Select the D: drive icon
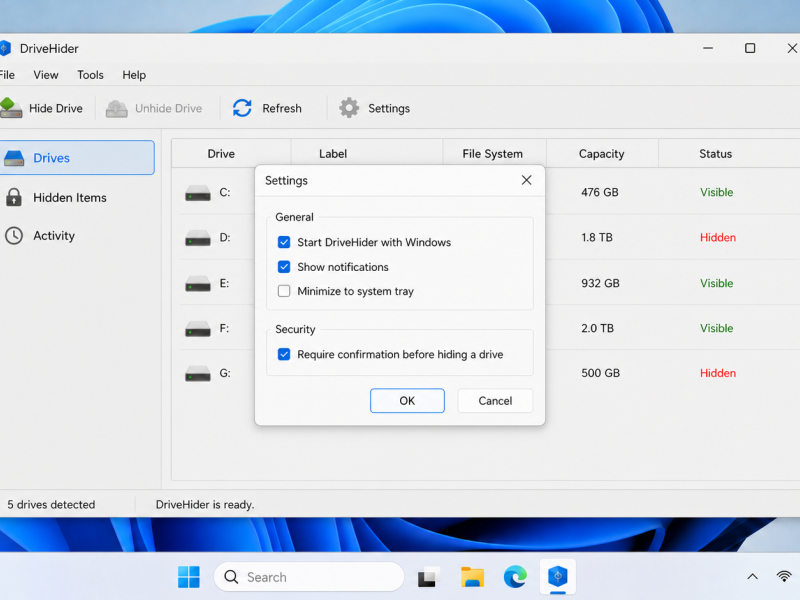 197,238
